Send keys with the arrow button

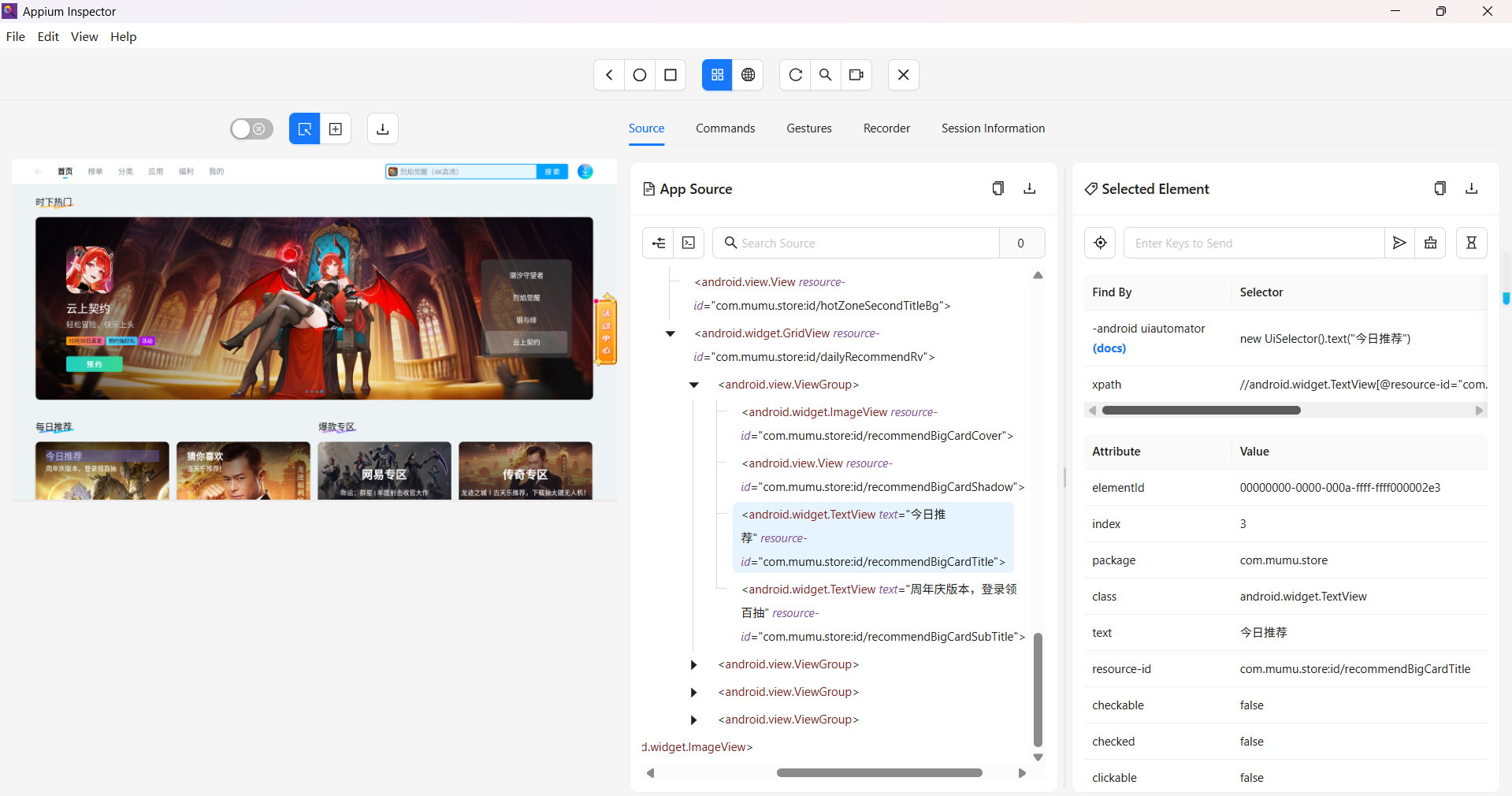[x=1399, y=243]
